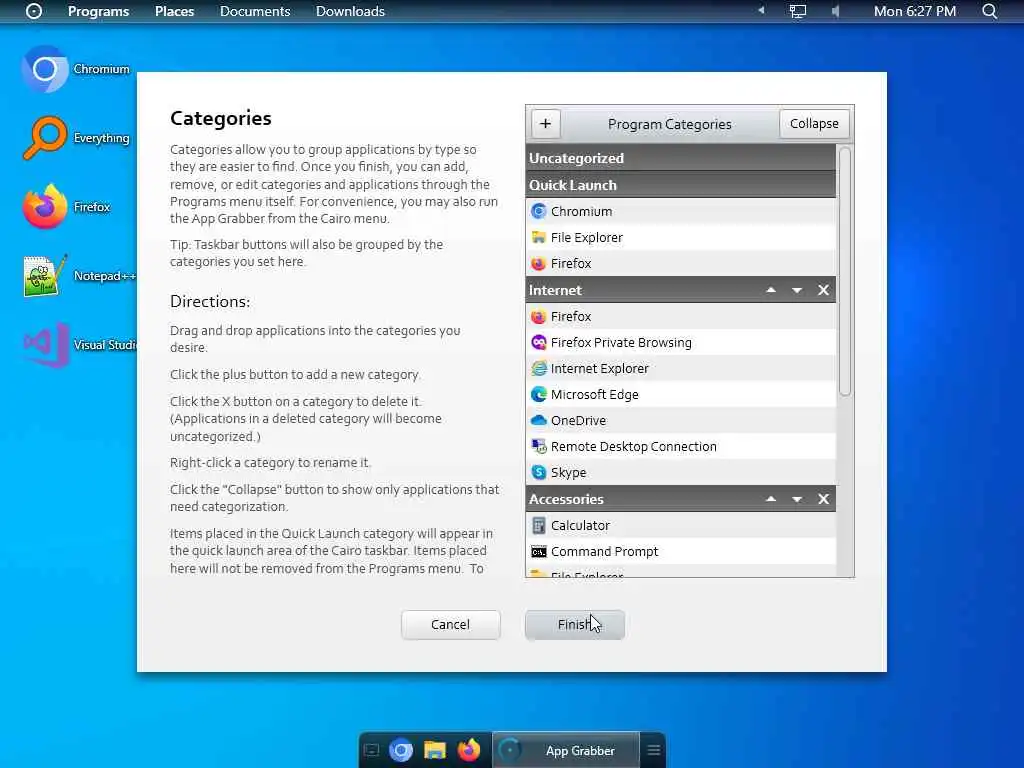Screen dimensions: 1024x768
Task: Select Calculator item
Action: tap(680, 525)
